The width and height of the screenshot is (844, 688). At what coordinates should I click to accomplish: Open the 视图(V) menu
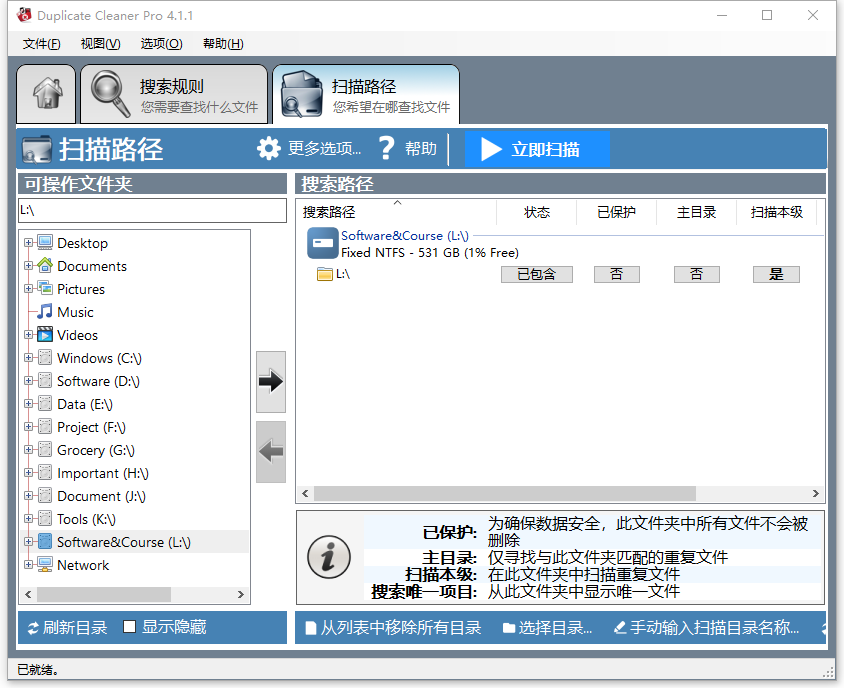tap(100, 44)
